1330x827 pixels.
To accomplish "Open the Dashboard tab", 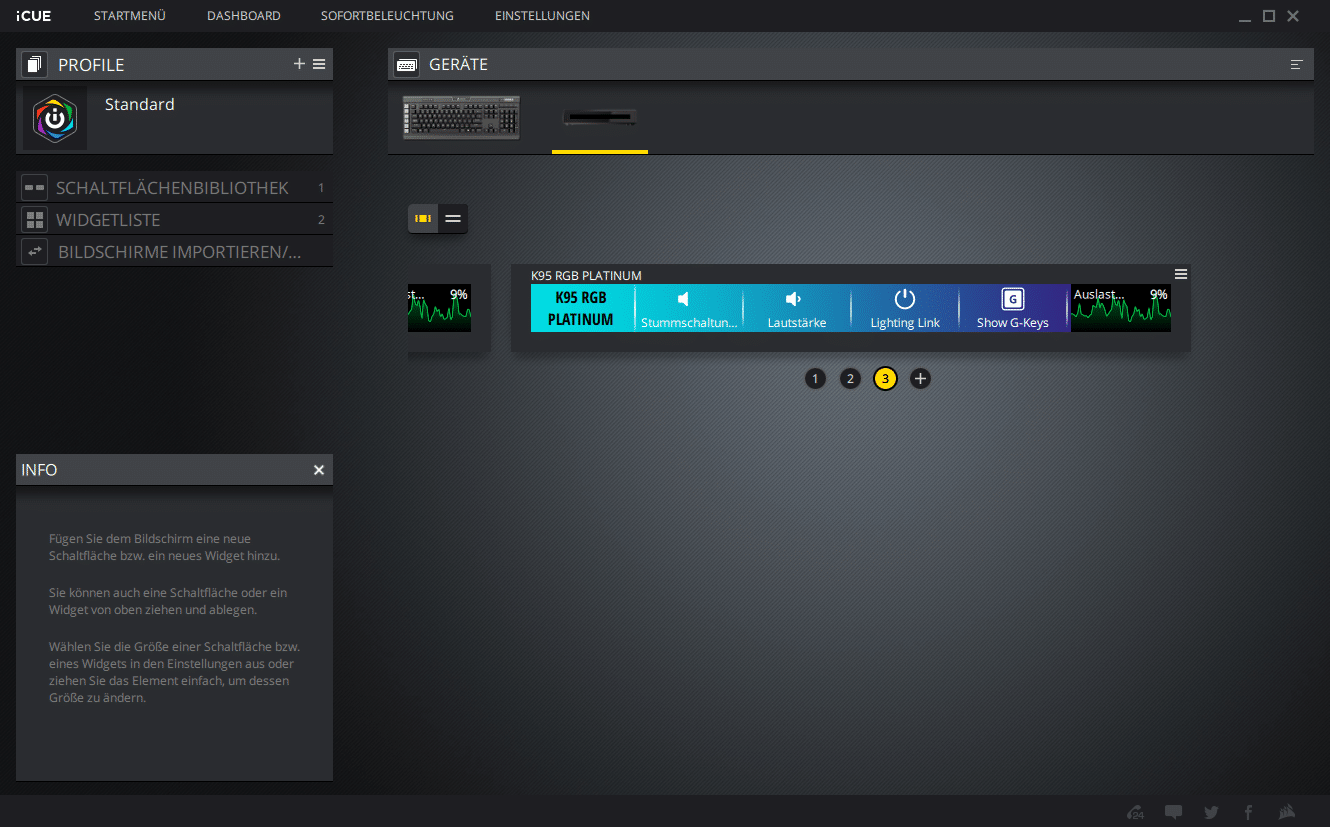I will point(243,16).
